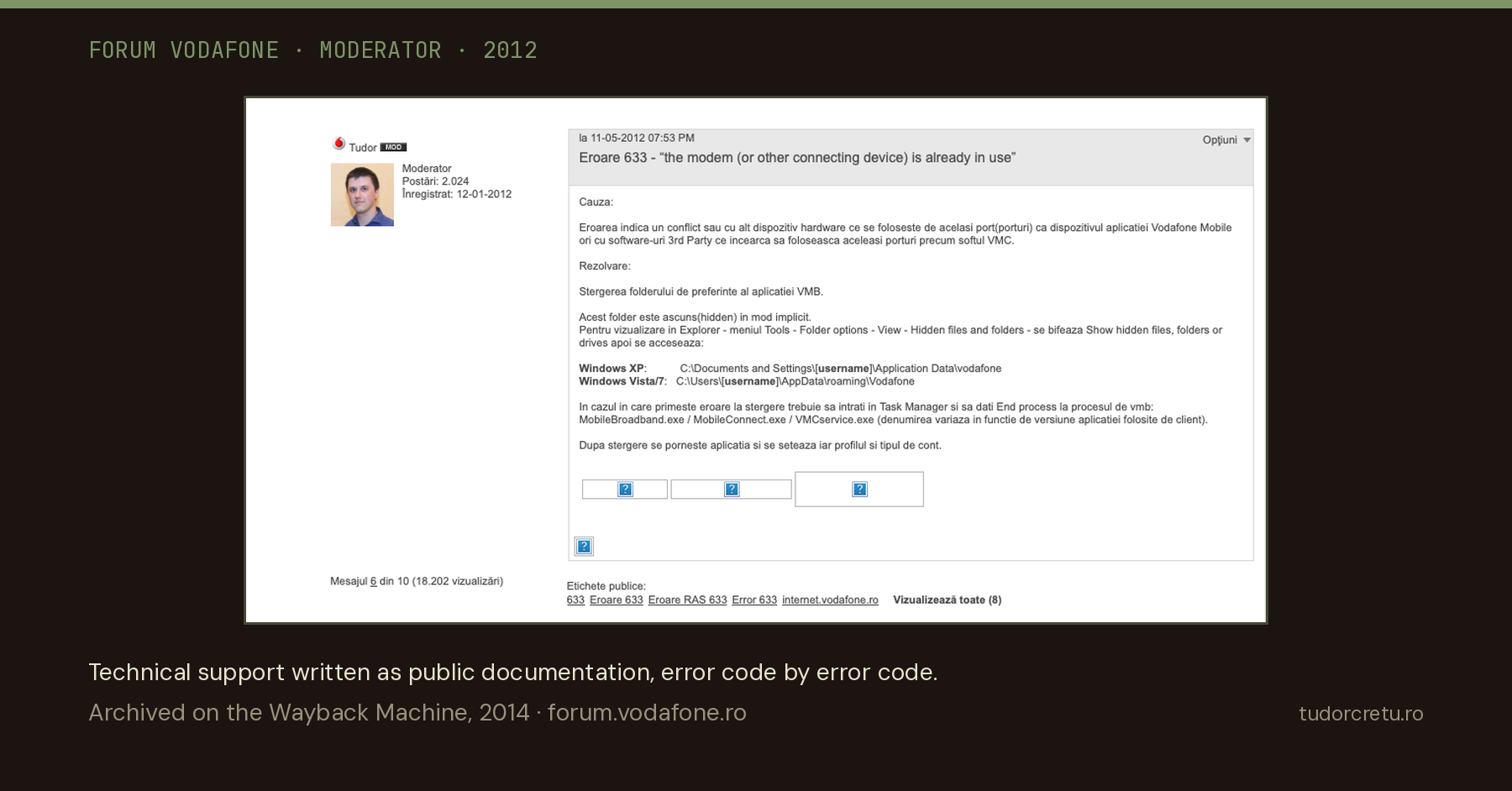Viewport: 1512px width, 791px height.
Task: Click Vizualizează toate (8) tags
Action: pos(947,600)
